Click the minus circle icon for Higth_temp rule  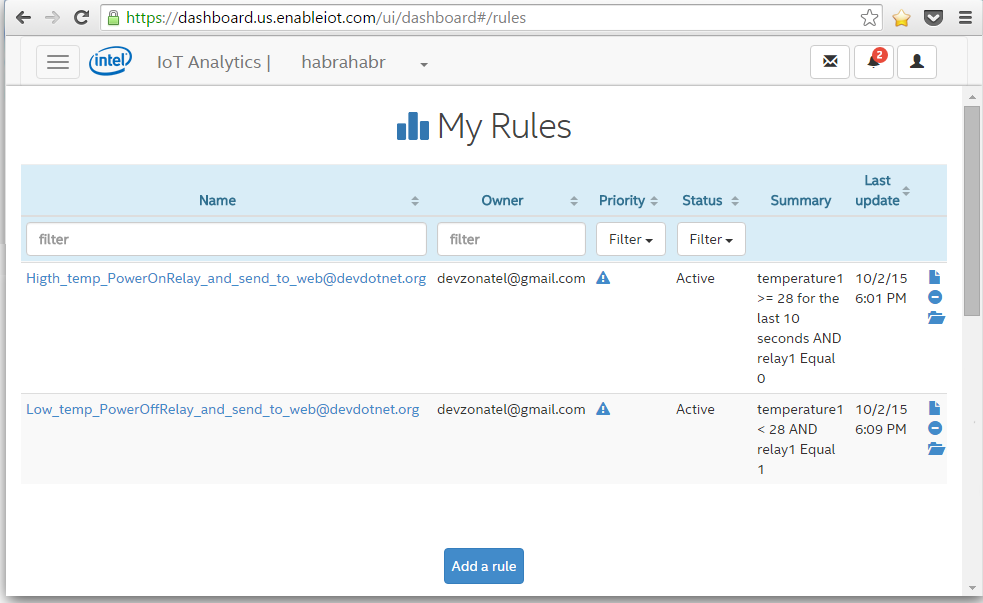click(935, 297)
